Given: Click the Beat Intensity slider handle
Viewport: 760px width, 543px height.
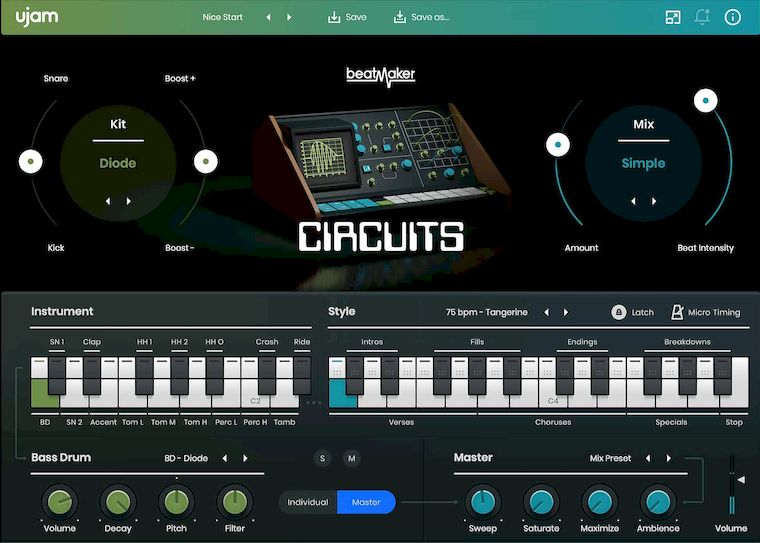Looking at the screenshot, I should (x=706, y=100).
